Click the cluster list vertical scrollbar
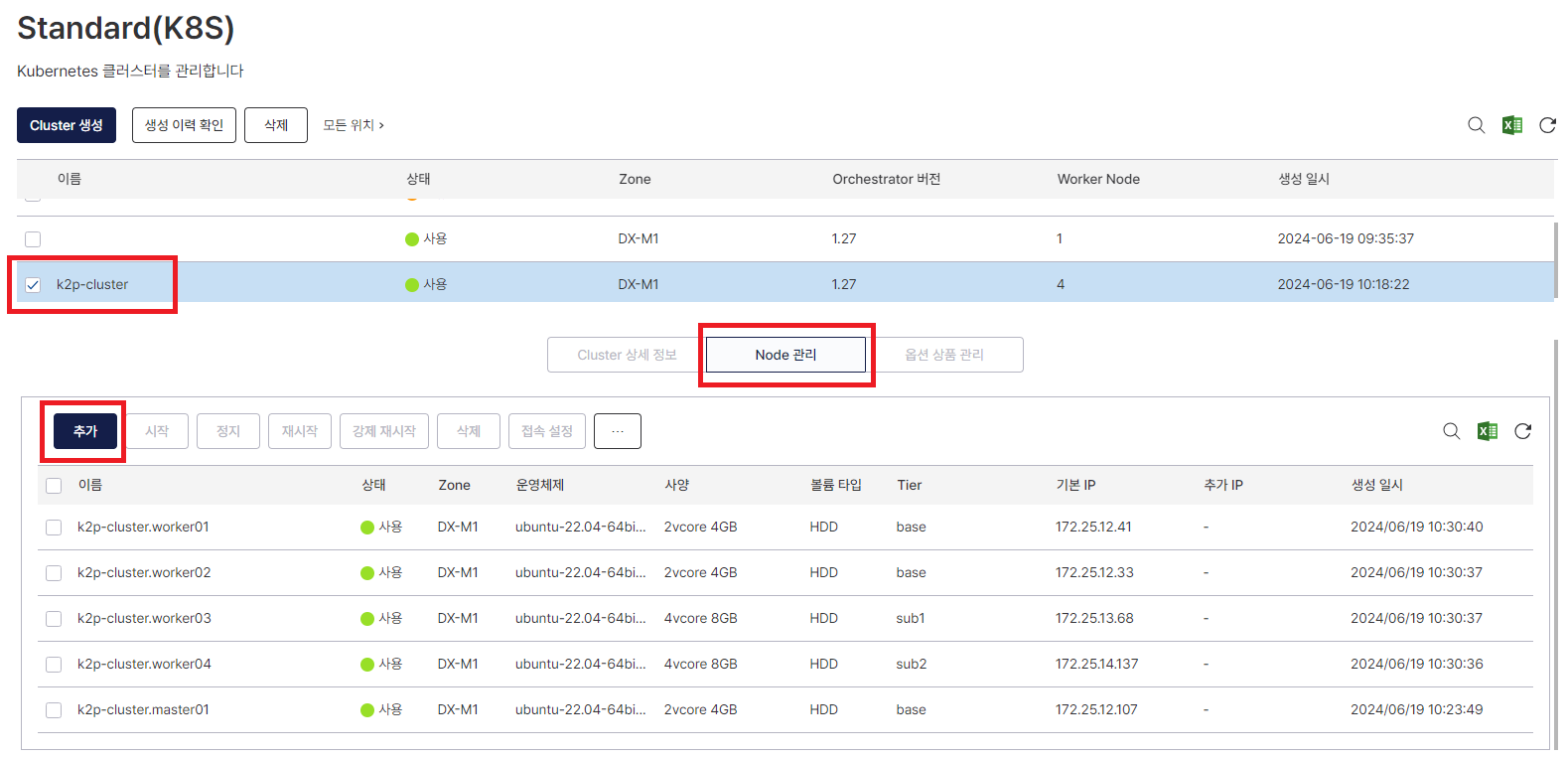Image resolution: width=1568 pixels, height=759 pixels. pos(1555,260)
